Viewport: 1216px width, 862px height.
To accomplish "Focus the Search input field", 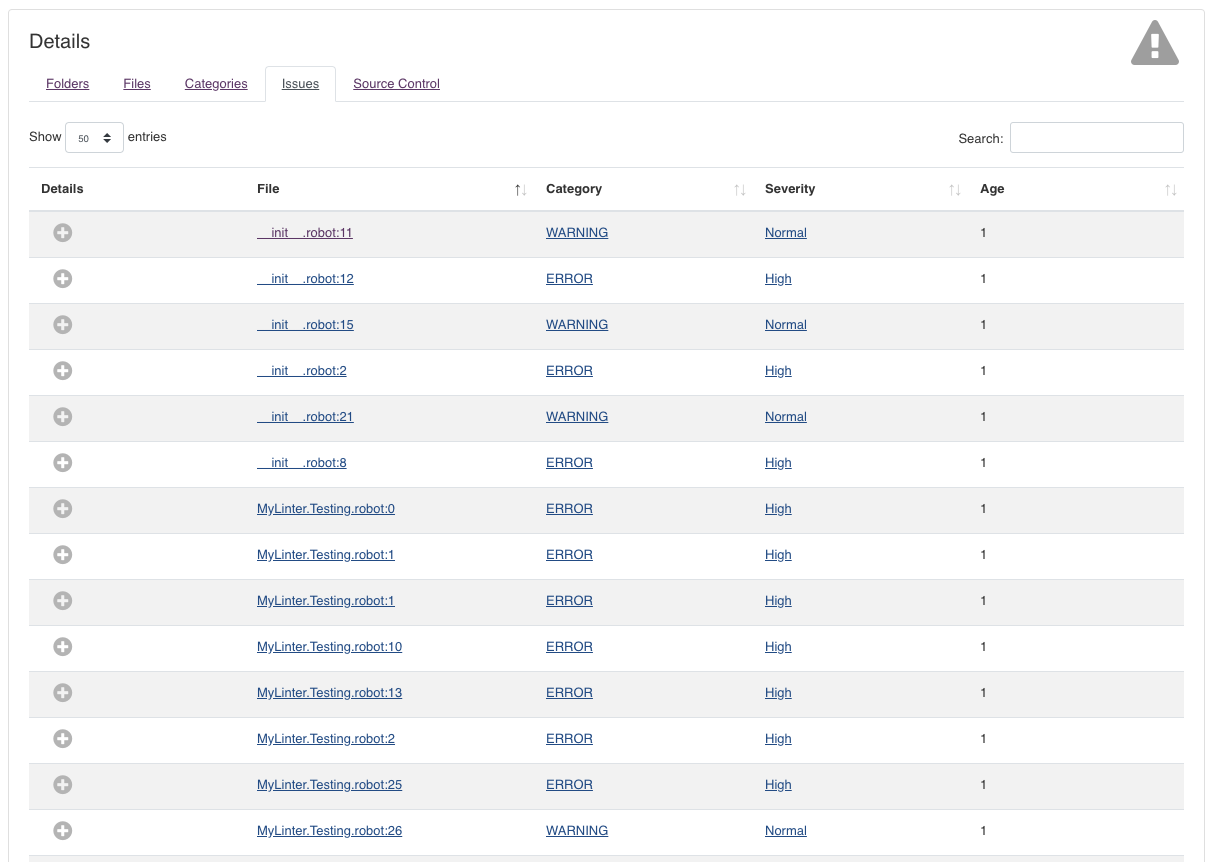I will [1096, 138].
